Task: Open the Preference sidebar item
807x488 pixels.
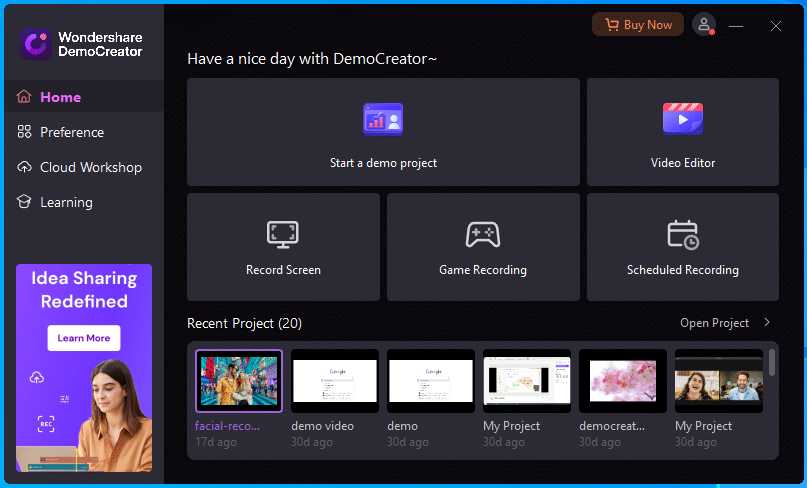Action: tap(71, 132)
